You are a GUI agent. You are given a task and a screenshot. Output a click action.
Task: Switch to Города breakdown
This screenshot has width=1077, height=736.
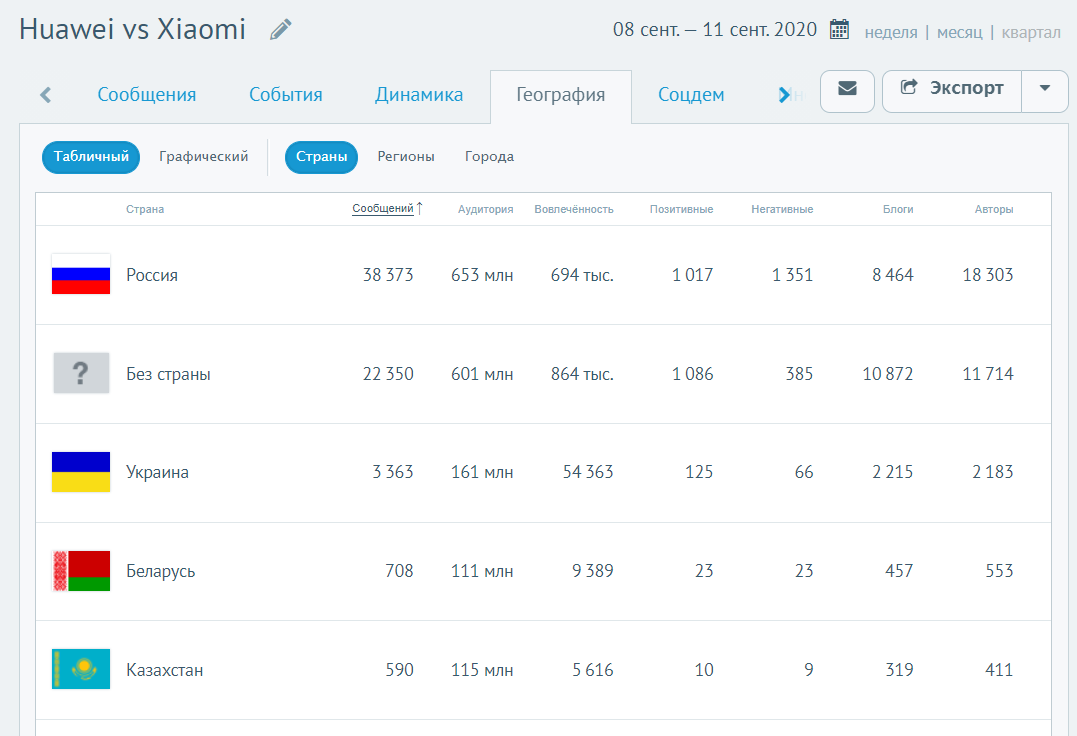click(489, 157)
